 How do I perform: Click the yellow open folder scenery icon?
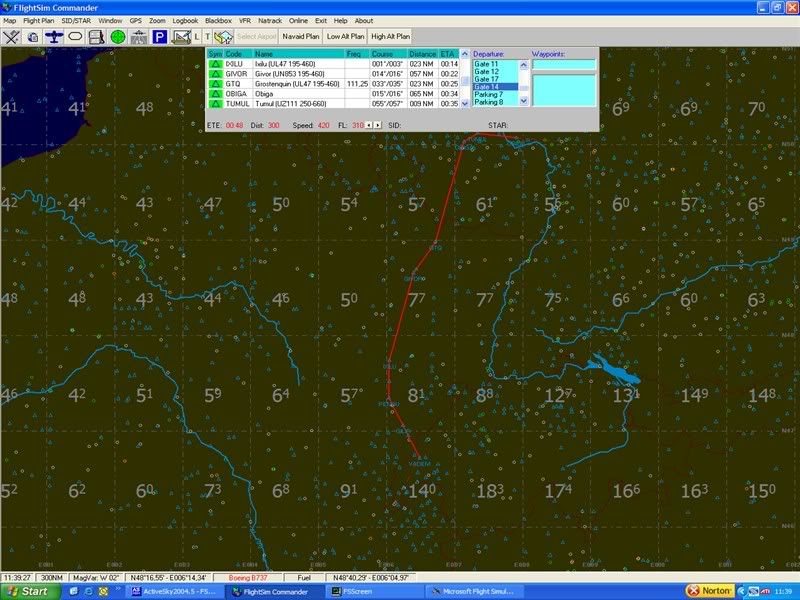click(x=223, y=37)
